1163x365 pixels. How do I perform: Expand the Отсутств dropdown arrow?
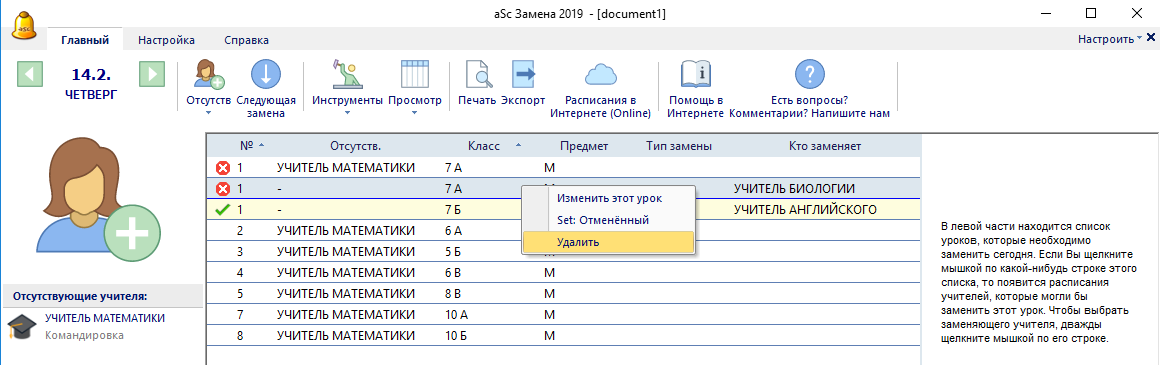click(x=208, y=114)
